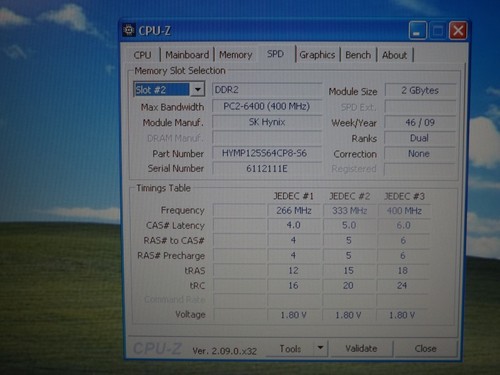Screen dimensions: 500x375
Task: Close CPU-Z with the red X
Action: click(458, 31)
